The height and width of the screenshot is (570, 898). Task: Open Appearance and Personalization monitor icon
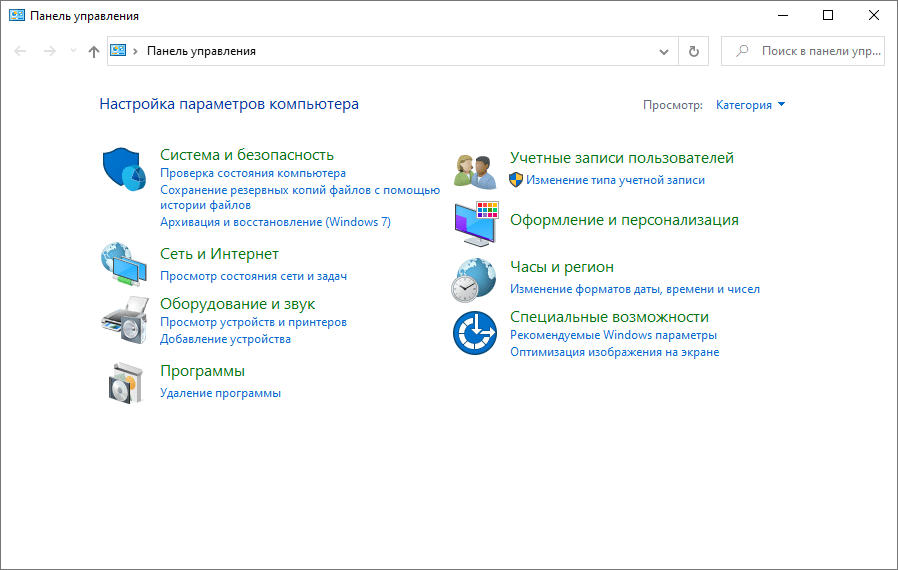(x=474, y=224)
